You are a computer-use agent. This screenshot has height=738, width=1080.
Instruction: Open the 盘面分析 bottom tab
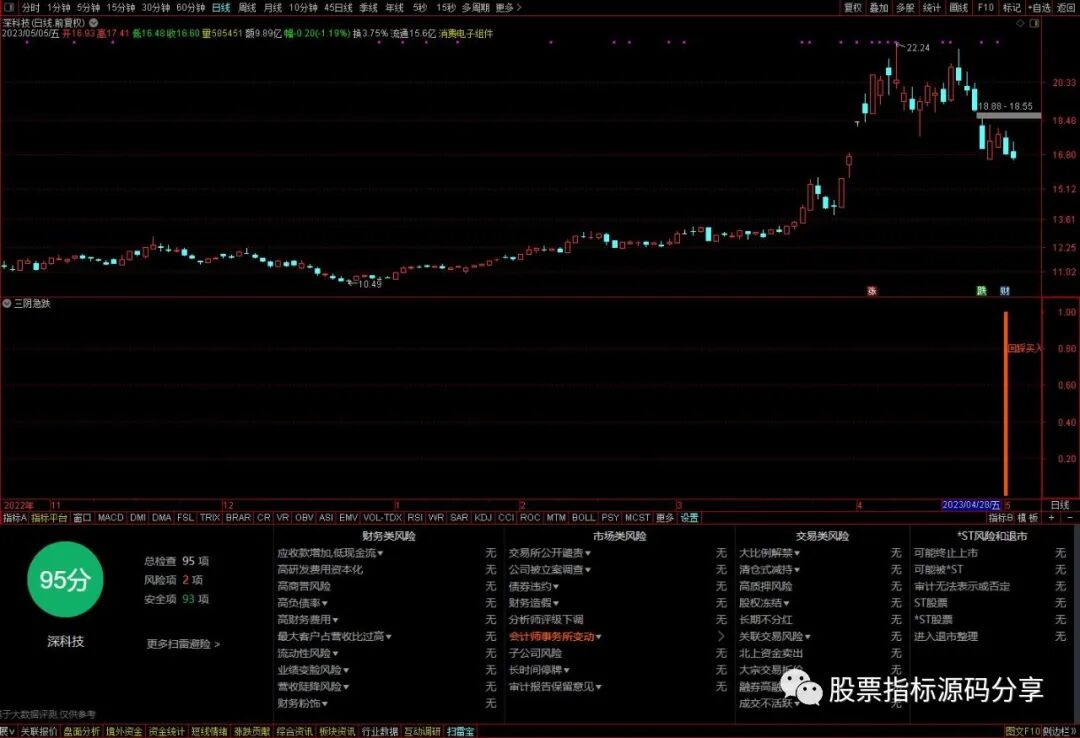pyautogui.click(x=81, y=731)
